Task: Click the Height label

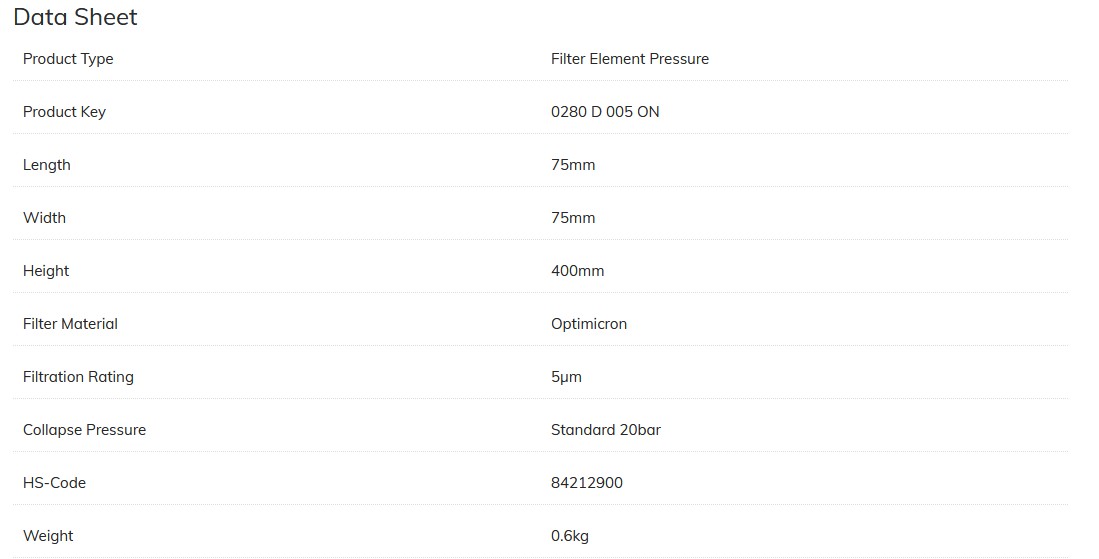Action: click(x=46, y=271)
